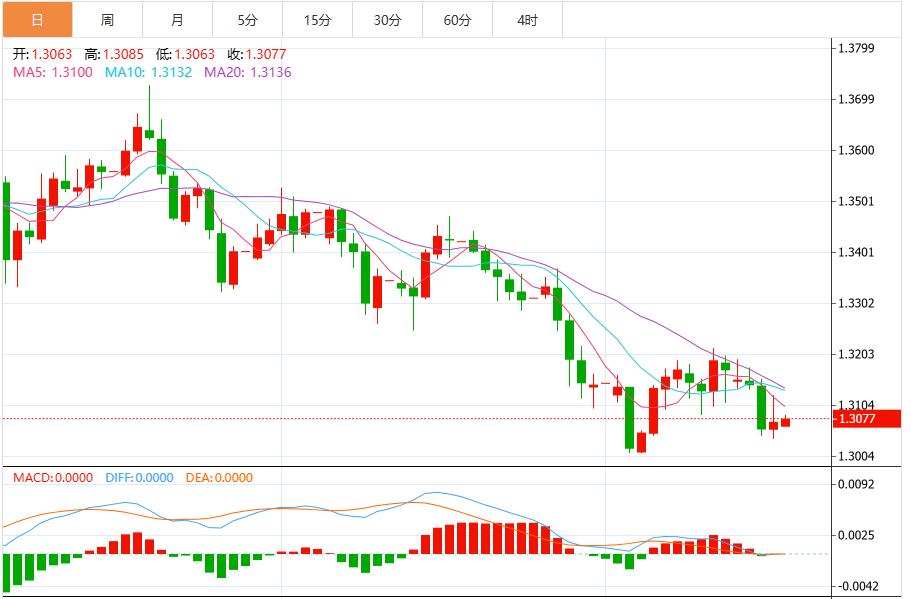Click the 1.3799 value on the price axis
This screenshot has height=599, width=911.
[857, 46]
